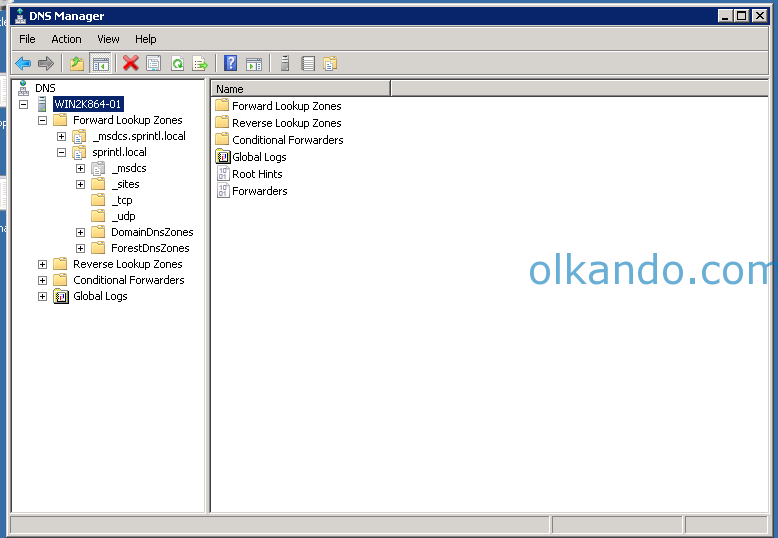Toggle the Show/Hide Console Tree icon
The image size is (778, 538).
(x=100, y=64)
